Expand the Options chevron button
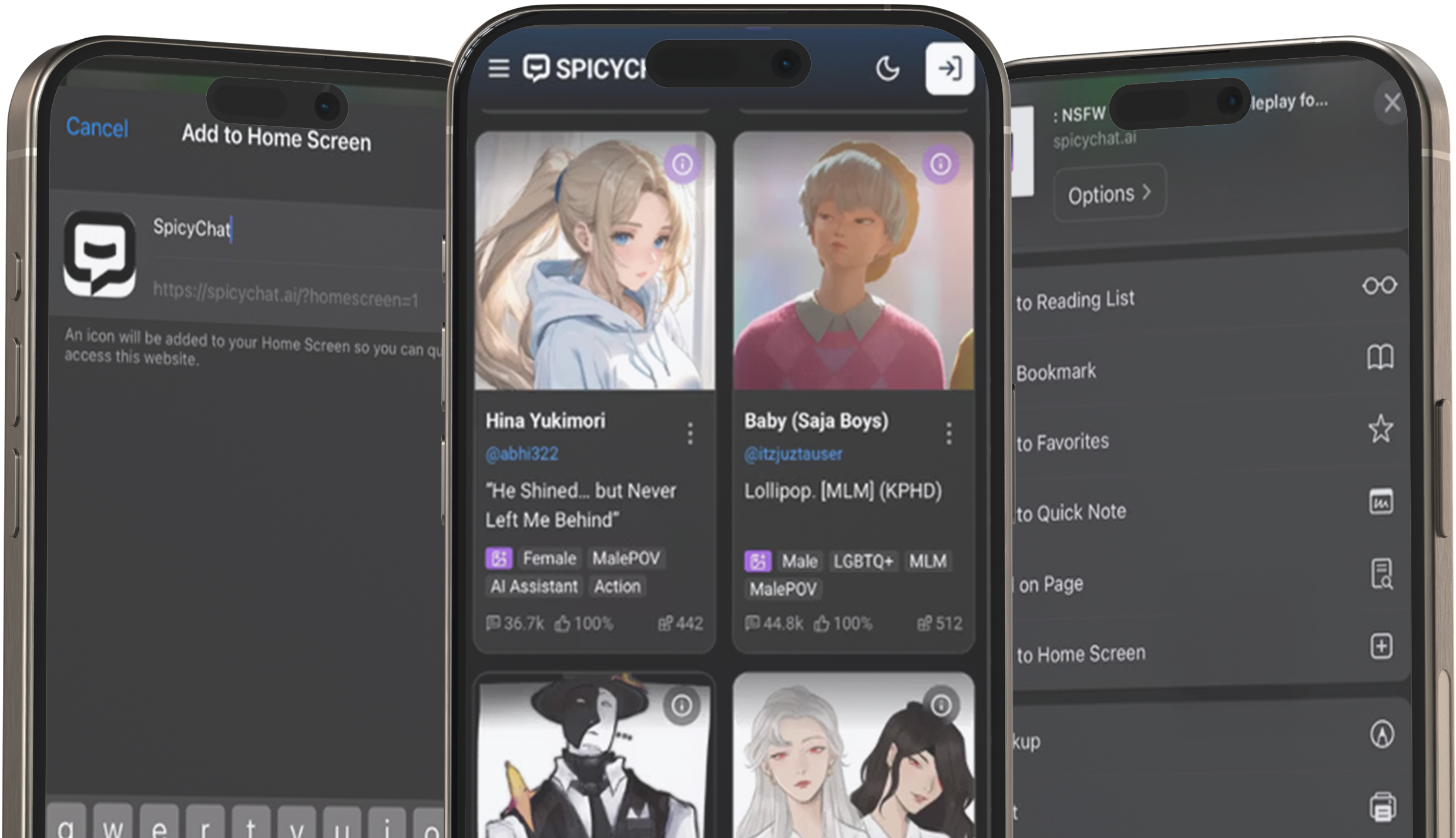The height and width of the screenshot is (838, 1456). tap(1109, 193)
